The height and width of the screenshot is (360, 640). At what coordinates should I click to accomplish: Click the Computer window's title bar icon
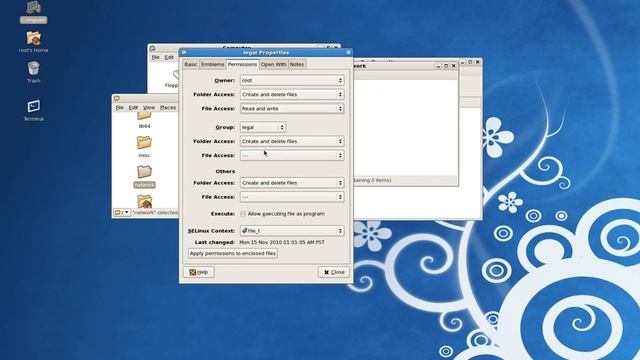(152, 48)
